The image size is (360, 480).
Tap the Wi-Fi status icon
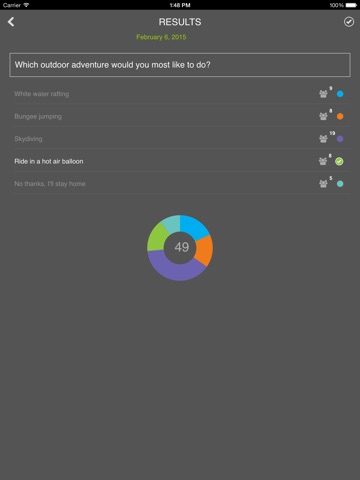tap(26, 5)
